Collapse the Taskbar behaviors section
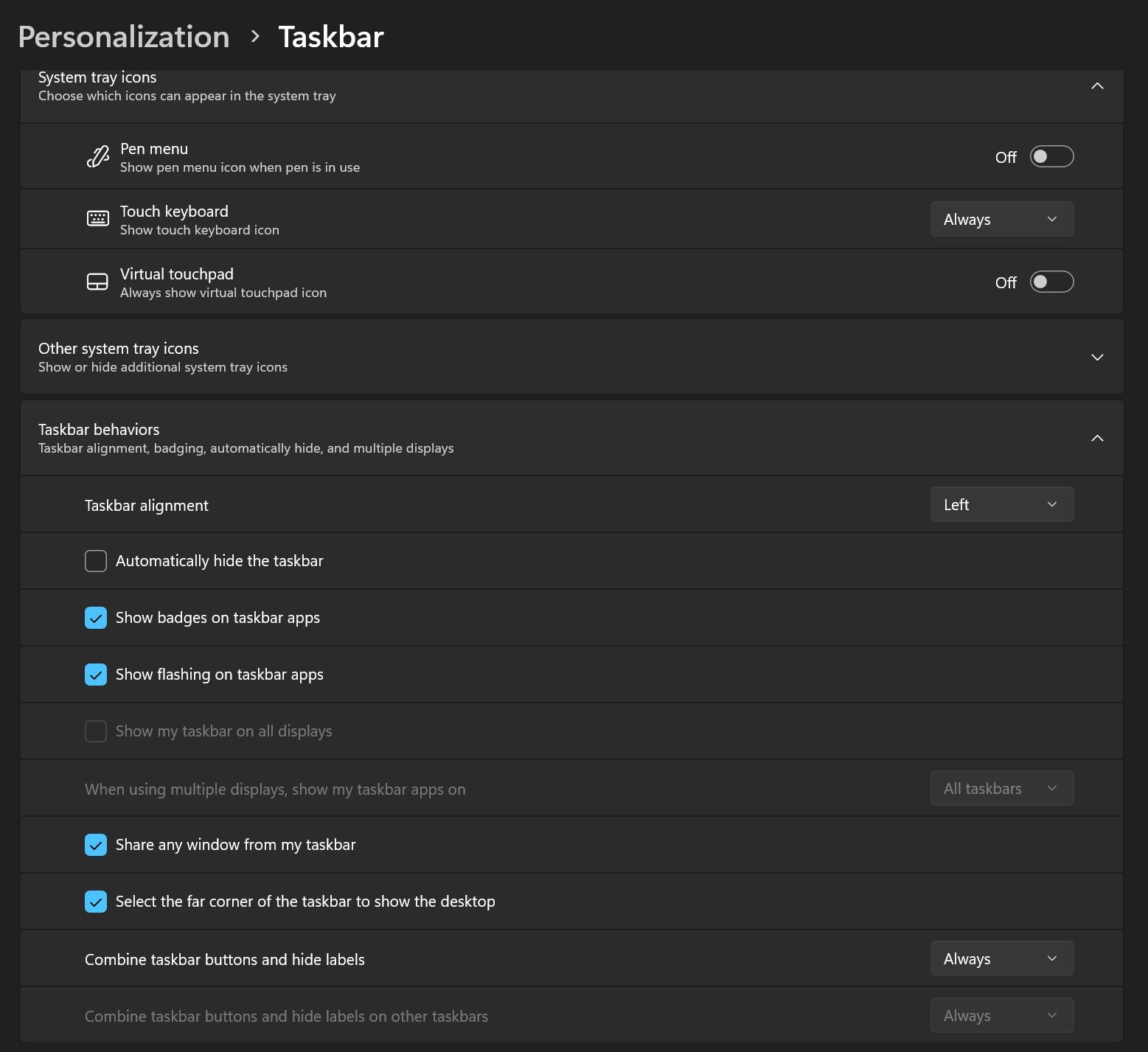This screenshot has height=1052, width=1148. (1097, 439)
